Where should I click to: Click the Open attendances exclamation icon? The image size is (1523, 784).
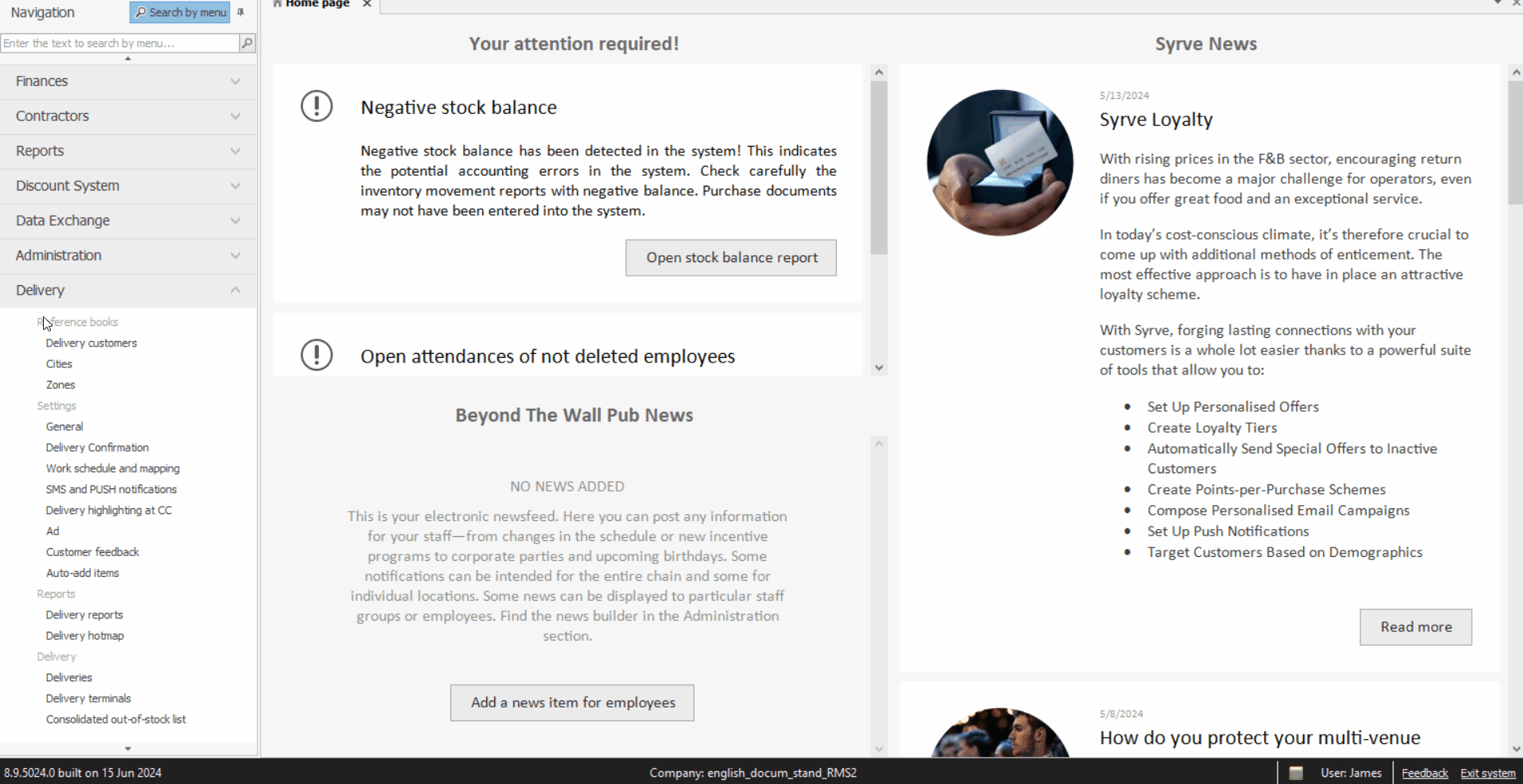tap(316, 355)
